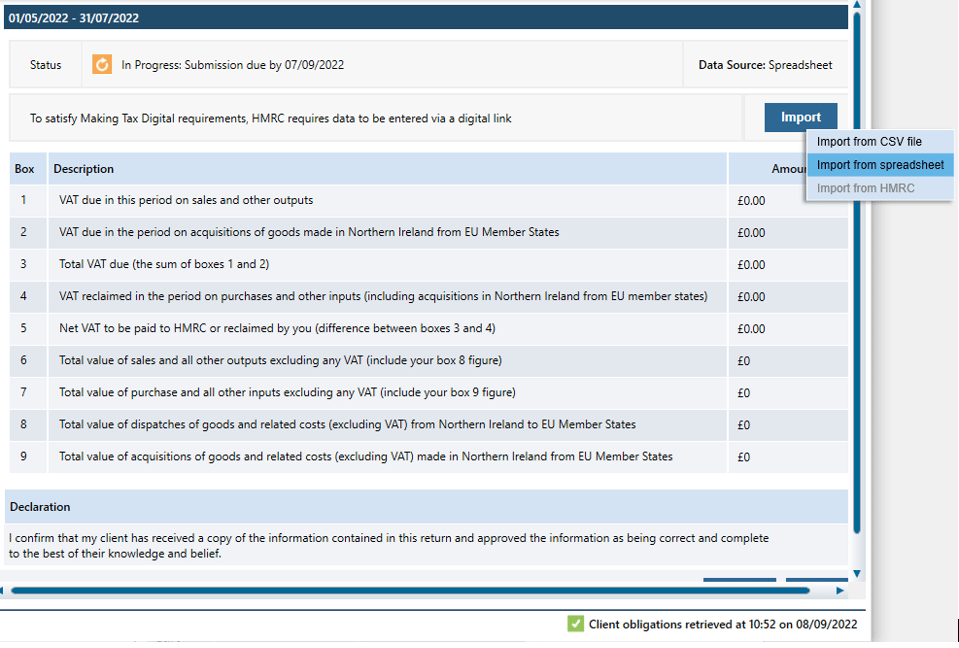Select the Total VAT due row description
959x648 pixels.
coord(164,264)
